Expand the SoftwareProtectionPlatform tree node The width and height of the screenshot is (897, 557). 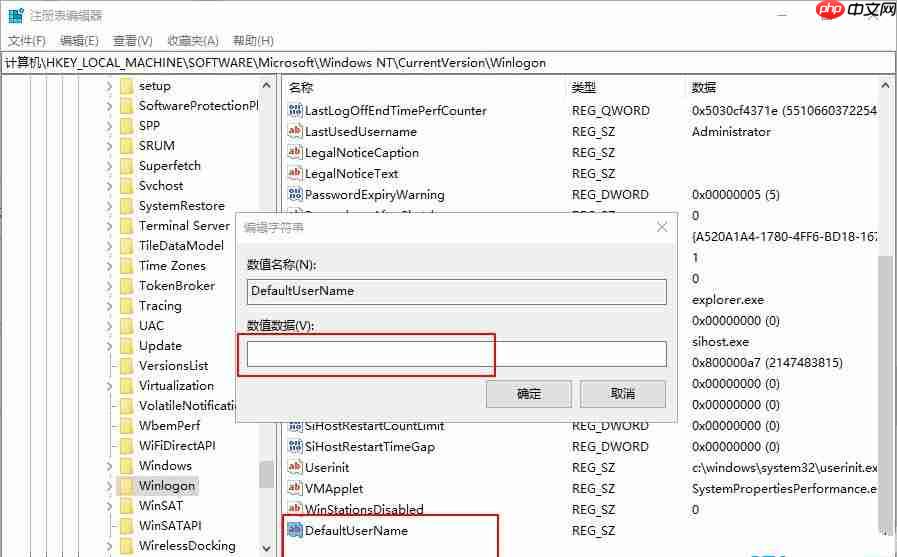click(109, 106)
